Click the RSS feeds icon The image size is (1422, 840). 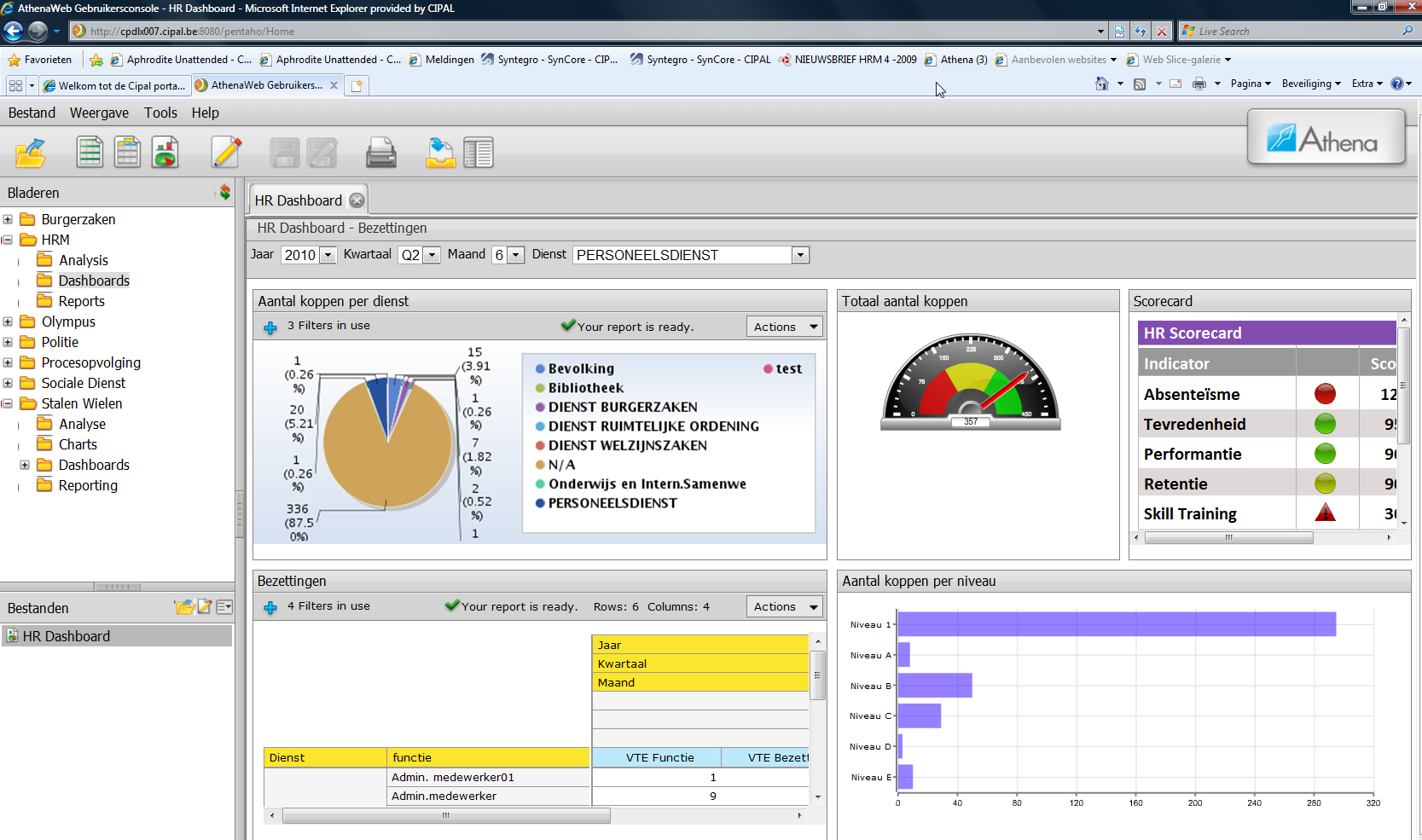point(1139,84)
